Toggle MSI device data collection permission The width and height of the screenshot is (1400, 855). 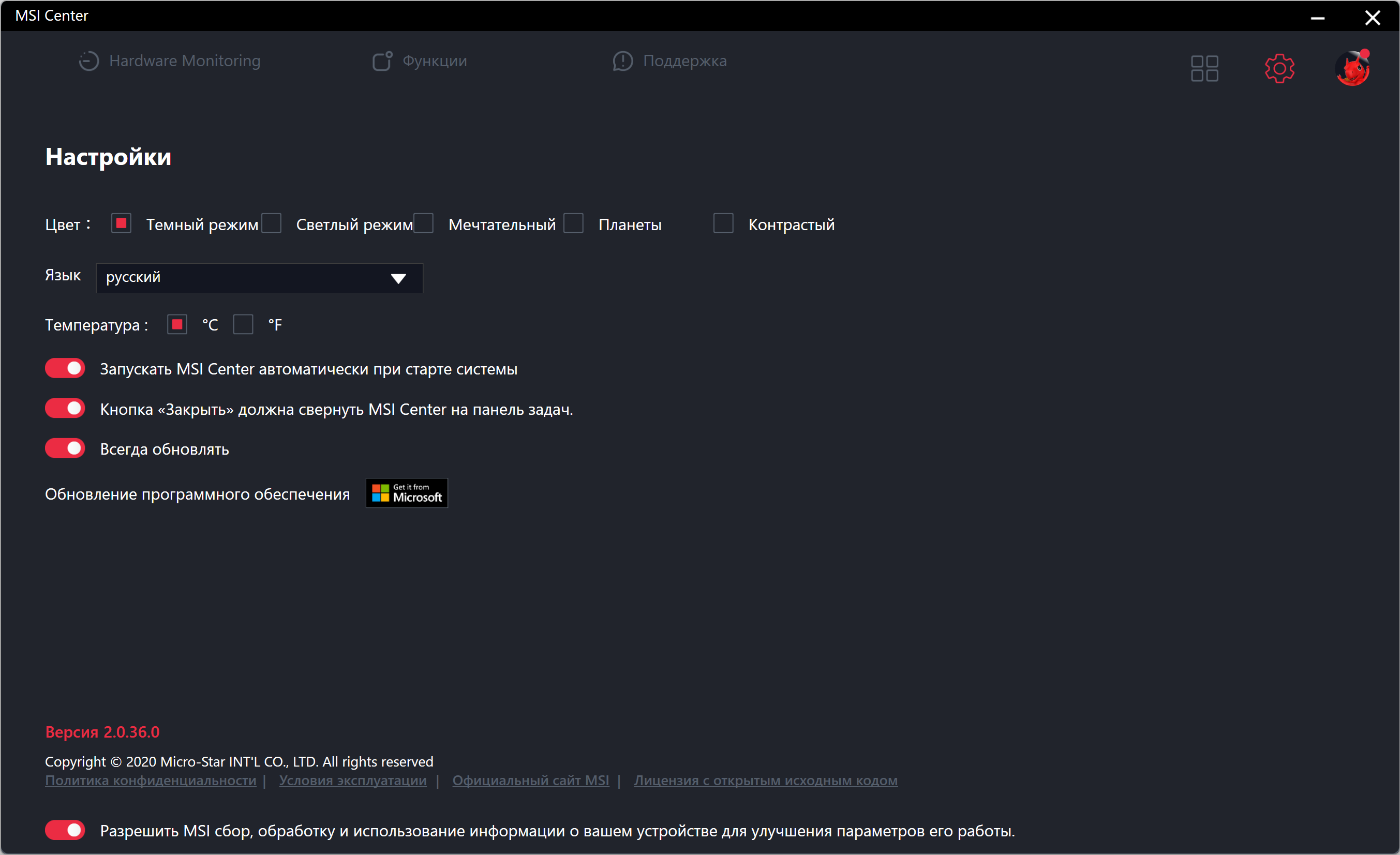[65, 830]
